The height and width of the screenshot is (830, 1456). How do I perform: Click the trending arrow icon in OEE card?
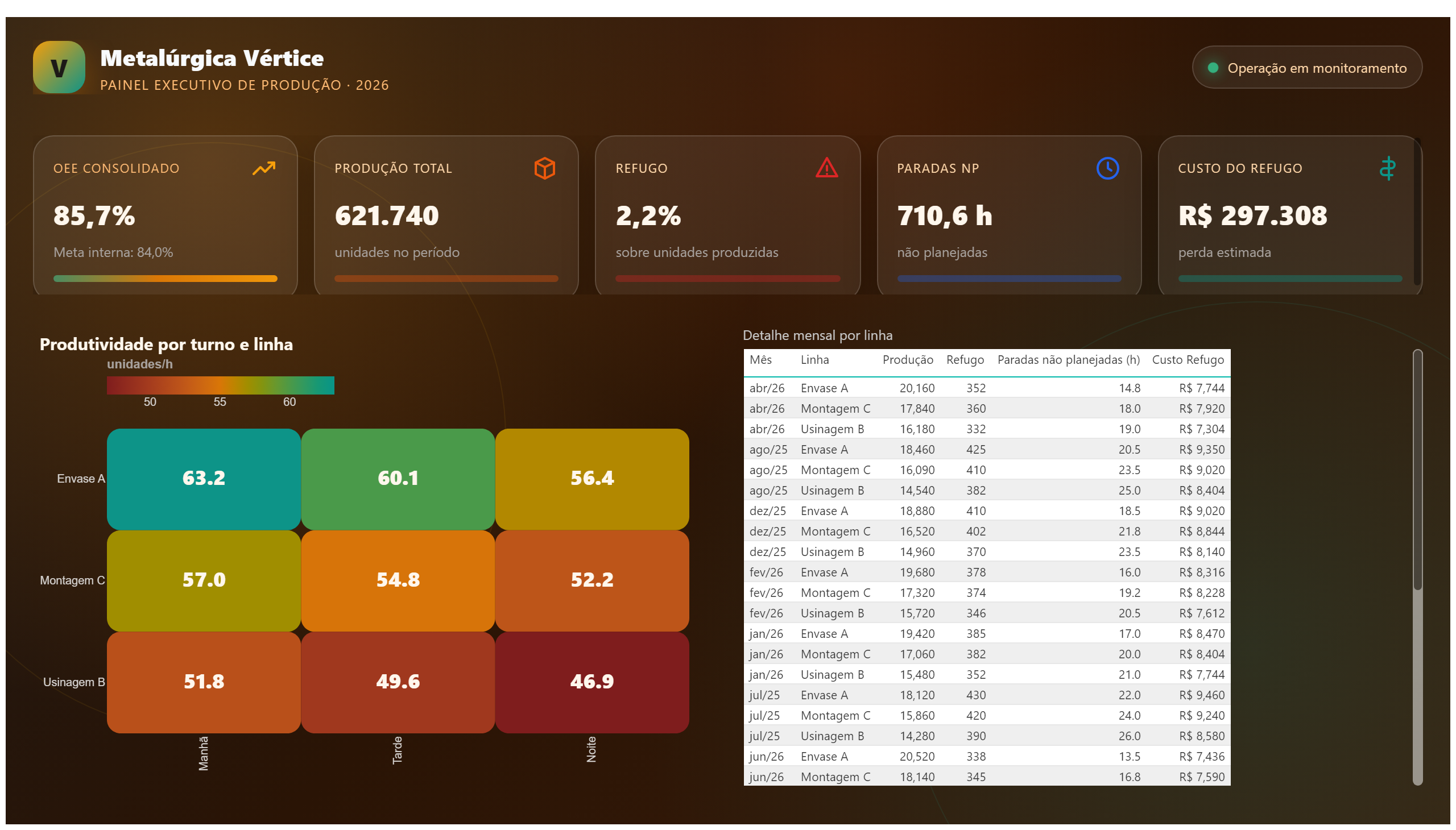tap(263, 168)
